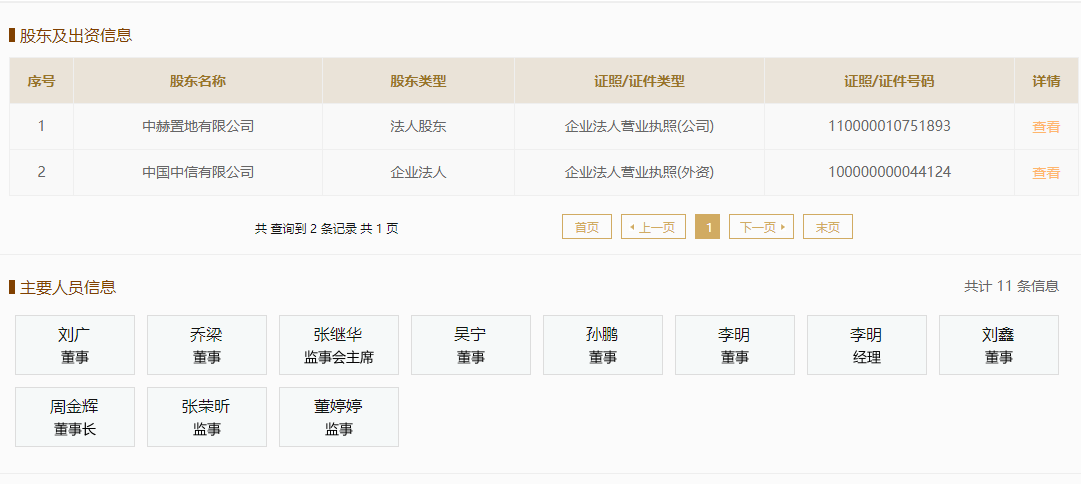Open the 刘广 董事 personnel card

(75, 345)
